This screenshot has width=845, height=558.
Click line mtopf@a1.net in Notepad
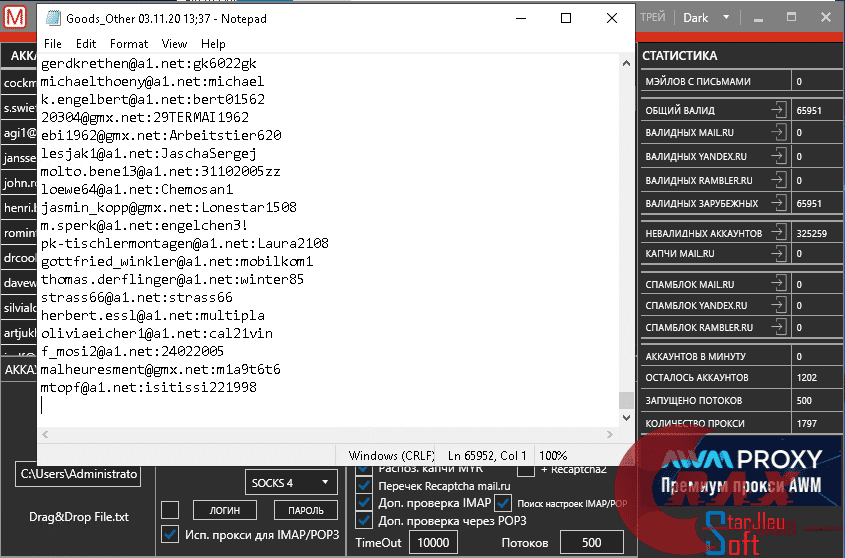pos(149,387)
